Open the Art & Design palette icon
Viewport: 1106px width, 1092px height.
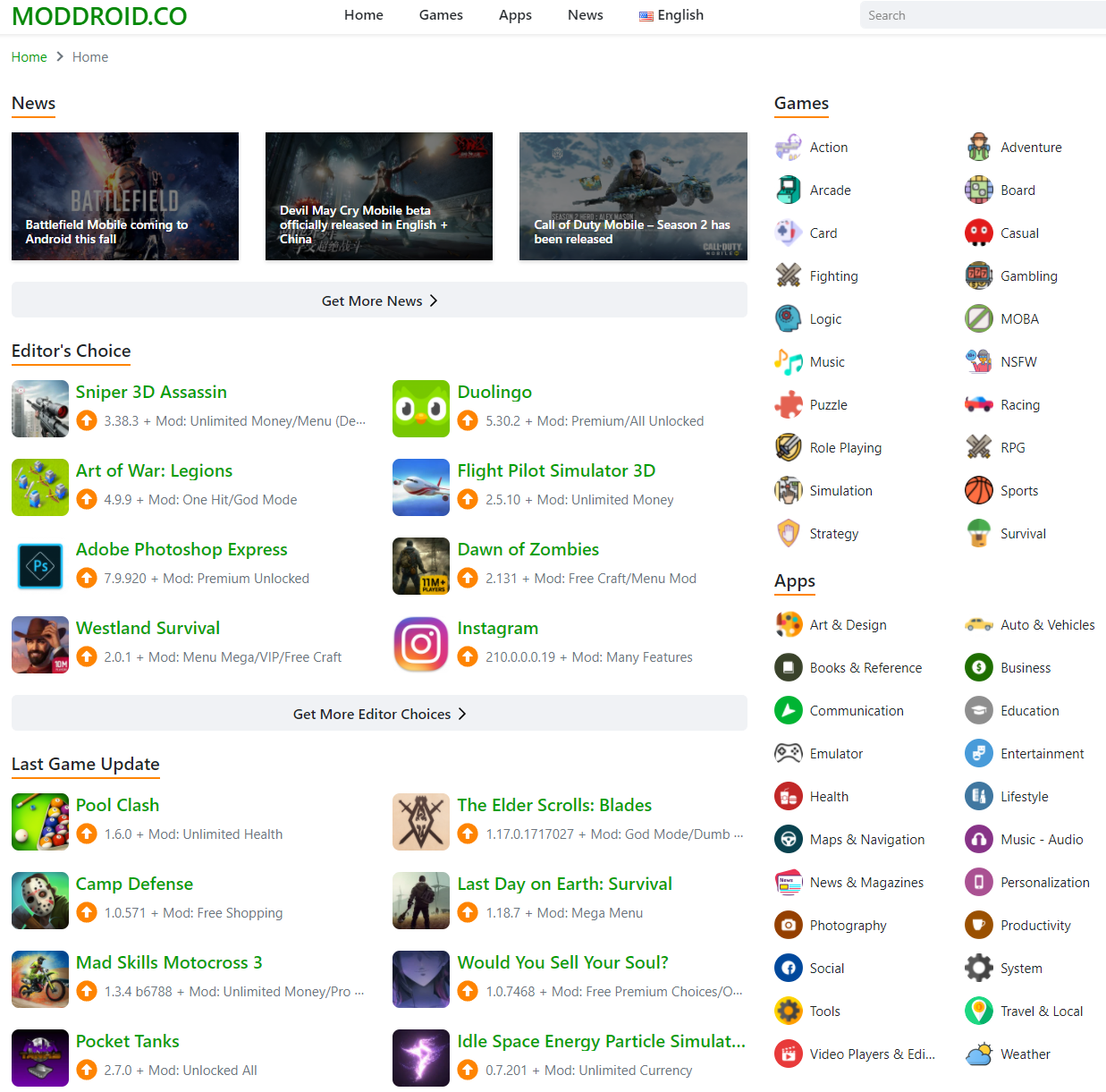(x=788, y=624)
